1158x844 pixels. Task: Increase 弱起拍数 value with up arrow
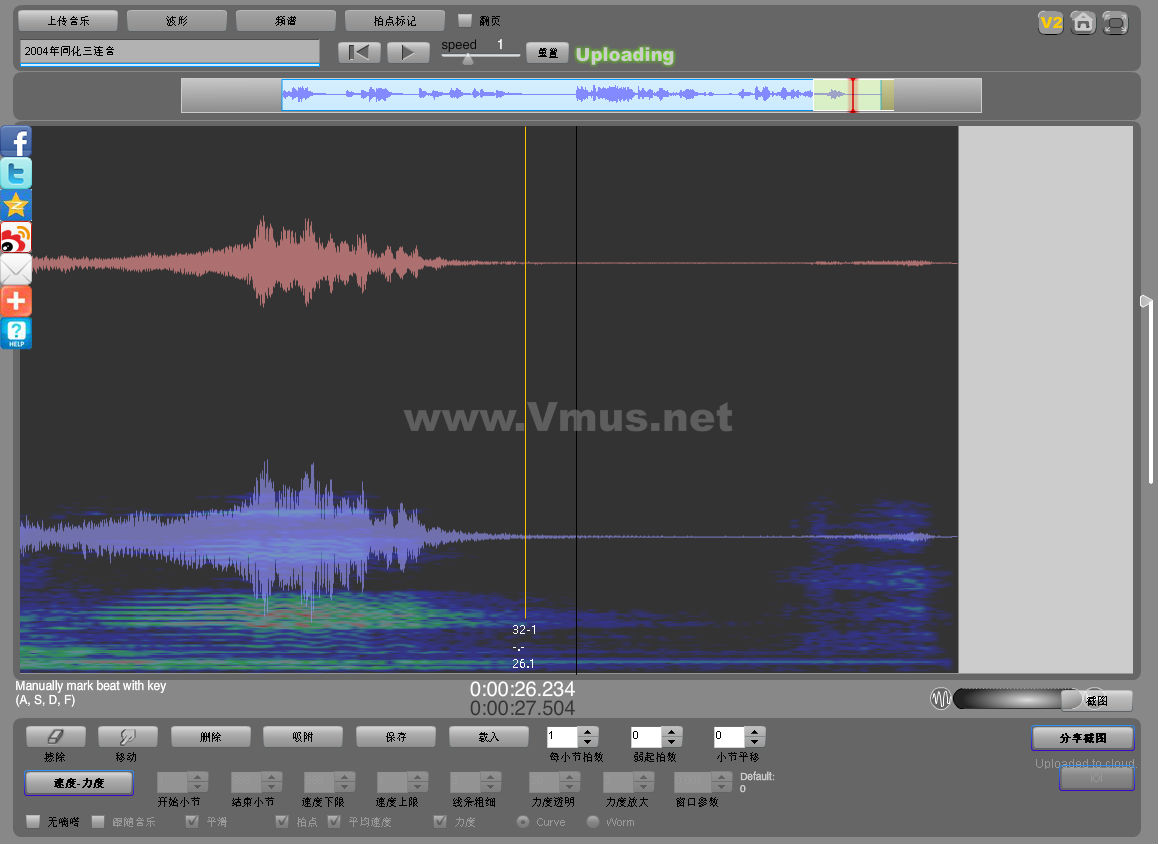672,732
